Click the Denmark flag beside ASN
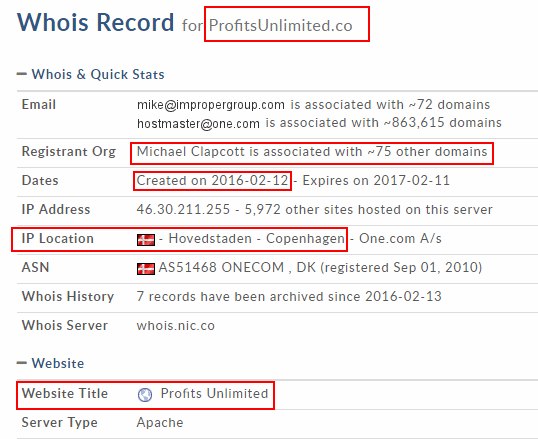The height and width of the screenshot is (439, 538). [146, 268]
